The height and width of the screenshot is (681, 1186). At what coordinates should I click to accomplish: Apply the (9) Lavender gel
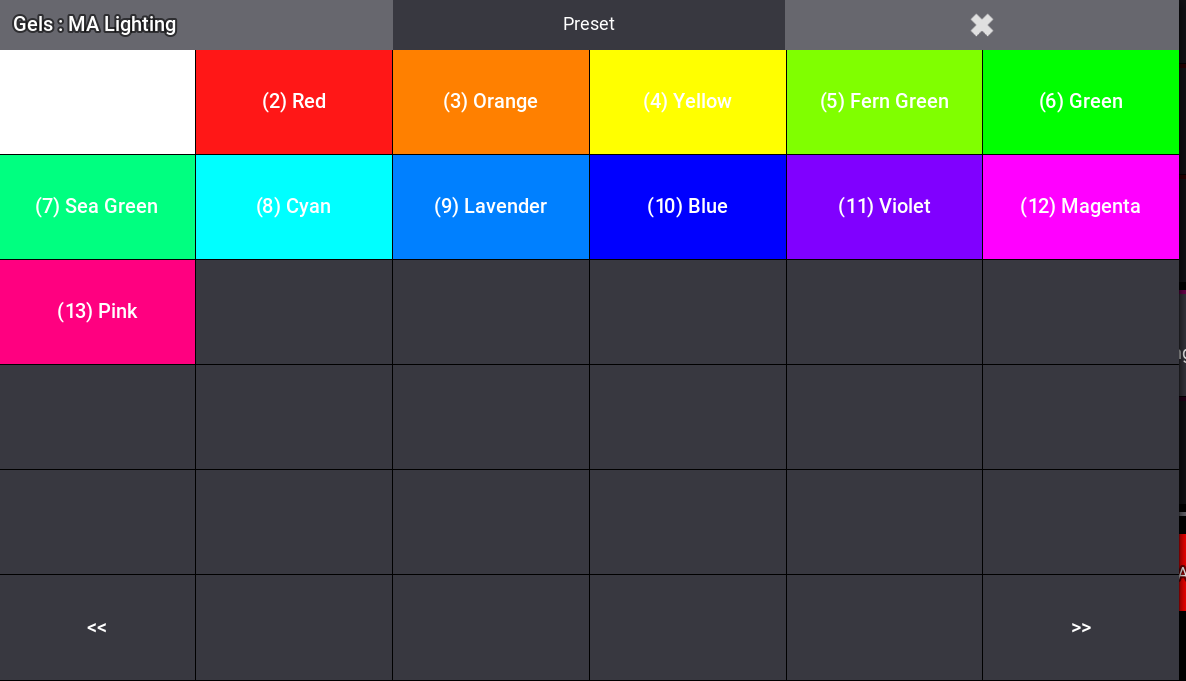490,207
